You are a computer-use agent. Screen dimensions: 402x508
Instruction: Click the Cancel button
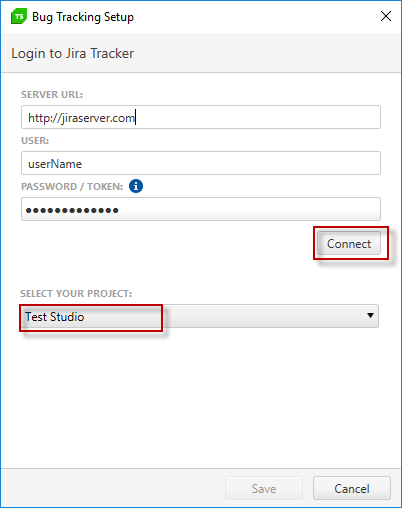pos(352,488)
